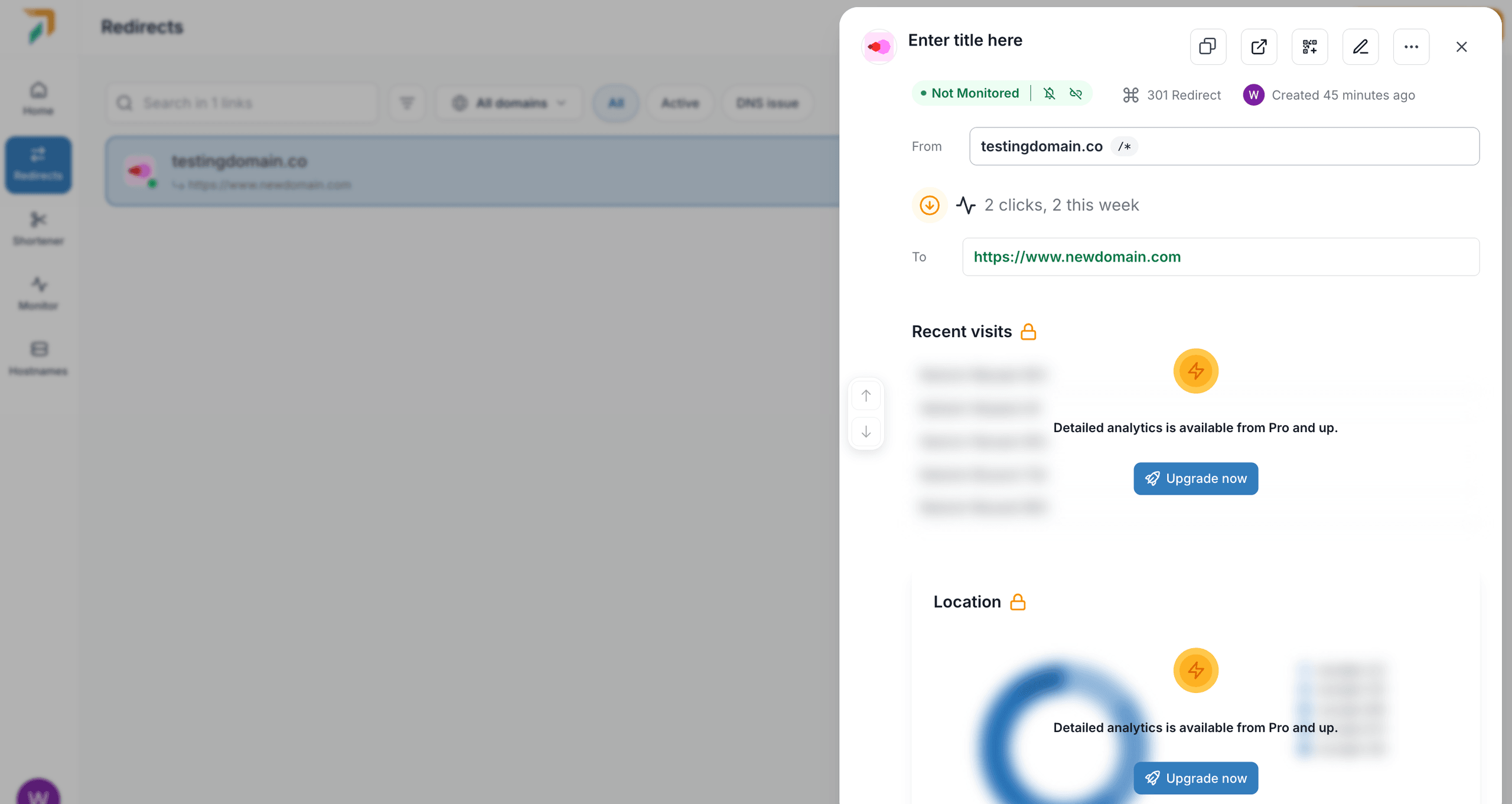Image resolution: width=1512 pixels, height=804 pixels.
Task: Generate QR code icon button
Action: coord(1309,47)
